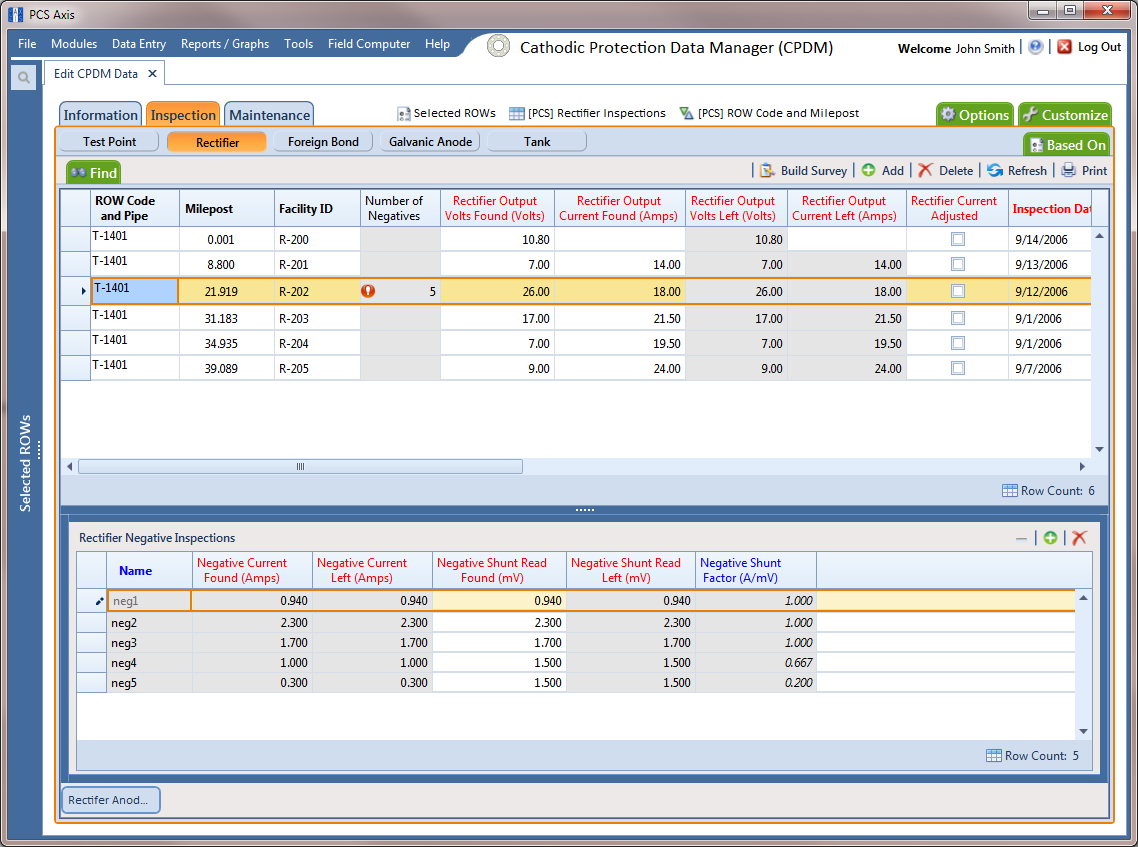Open the Tools menu
The width and height of the screenshot is (1138, 847).
298,44
